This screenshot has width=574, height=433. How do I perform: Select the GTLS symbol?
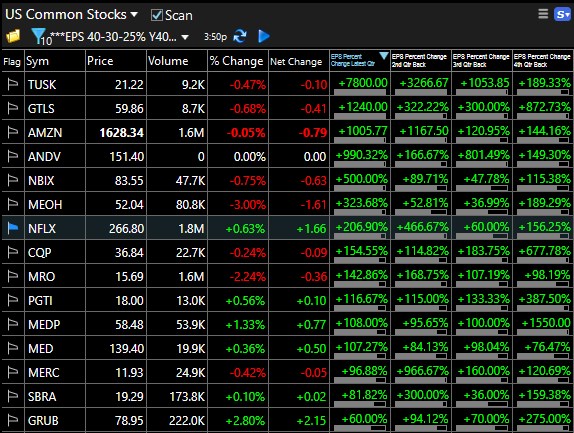(41, 109)
